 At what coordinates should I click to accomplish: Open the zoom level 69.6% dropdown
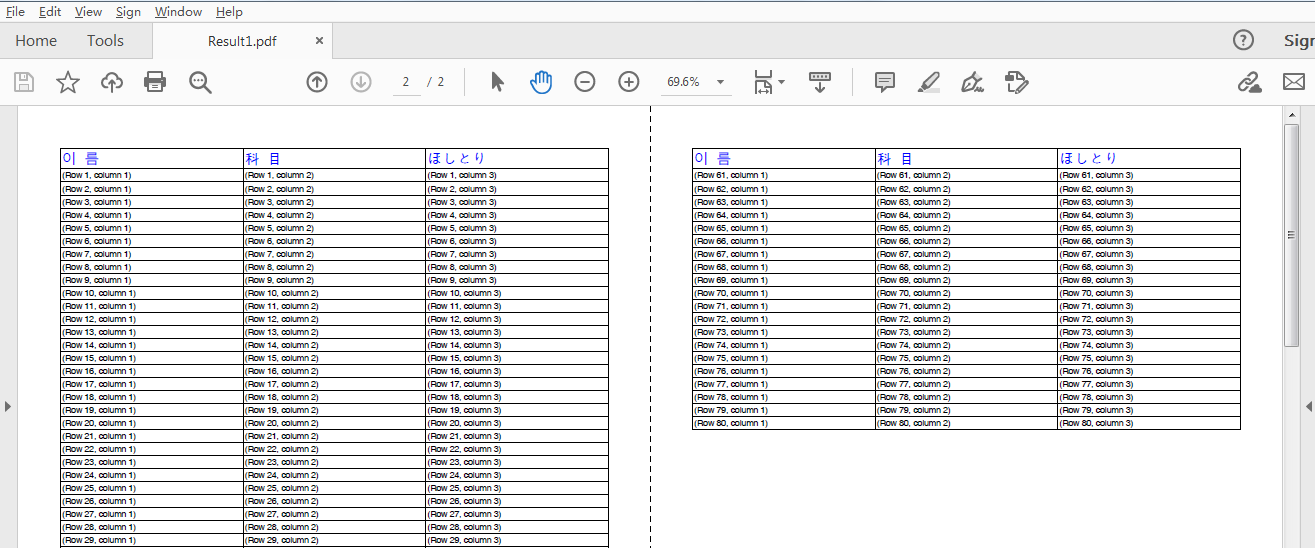(x=720, y=82)
